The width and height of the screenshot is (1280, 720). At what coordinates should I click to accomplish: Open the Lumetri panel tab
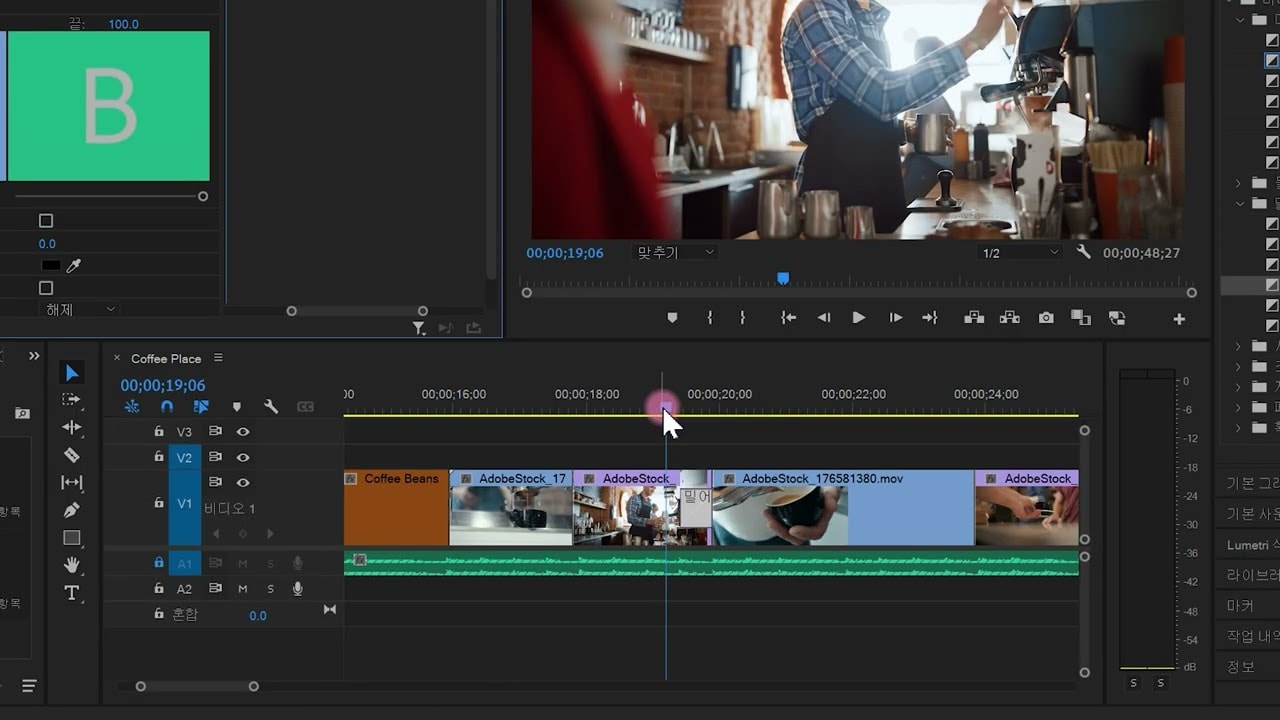point(1251,545)
